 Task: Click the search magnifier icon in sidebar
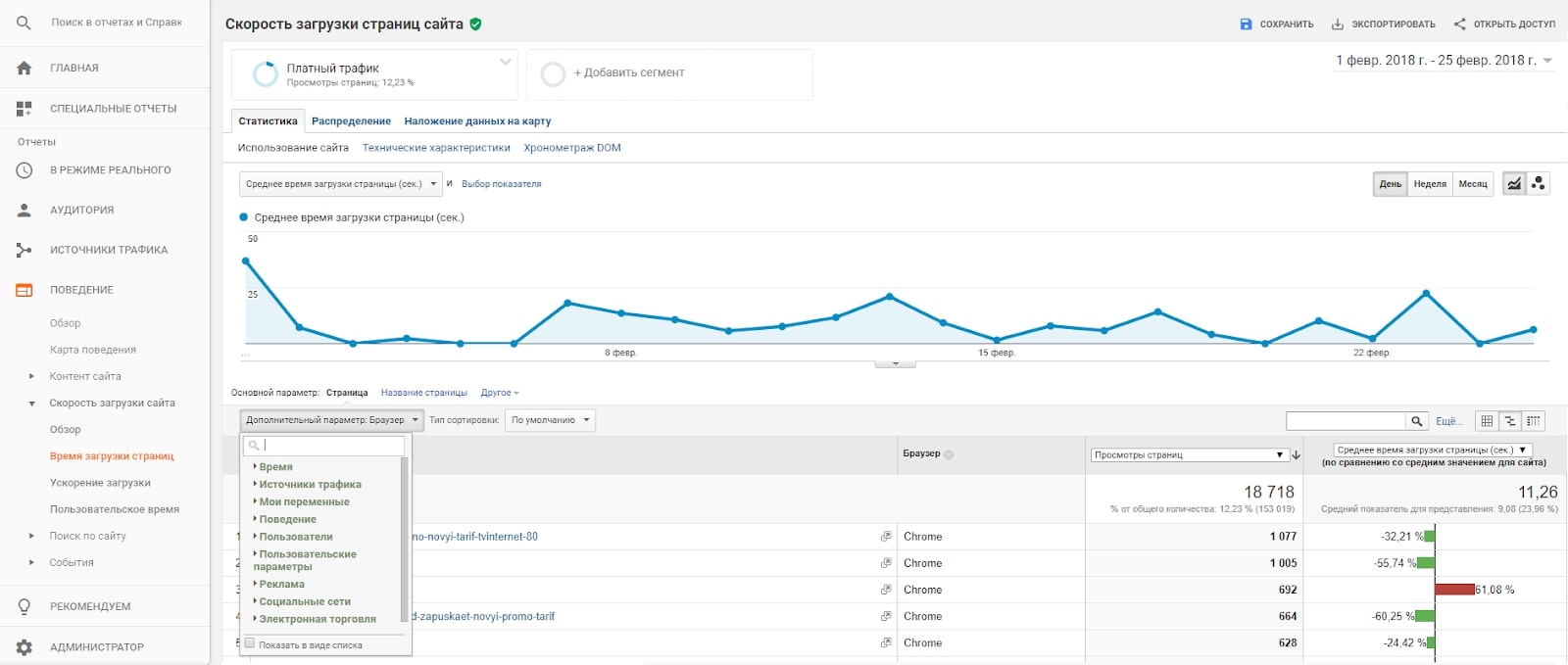tap(24, 22)
